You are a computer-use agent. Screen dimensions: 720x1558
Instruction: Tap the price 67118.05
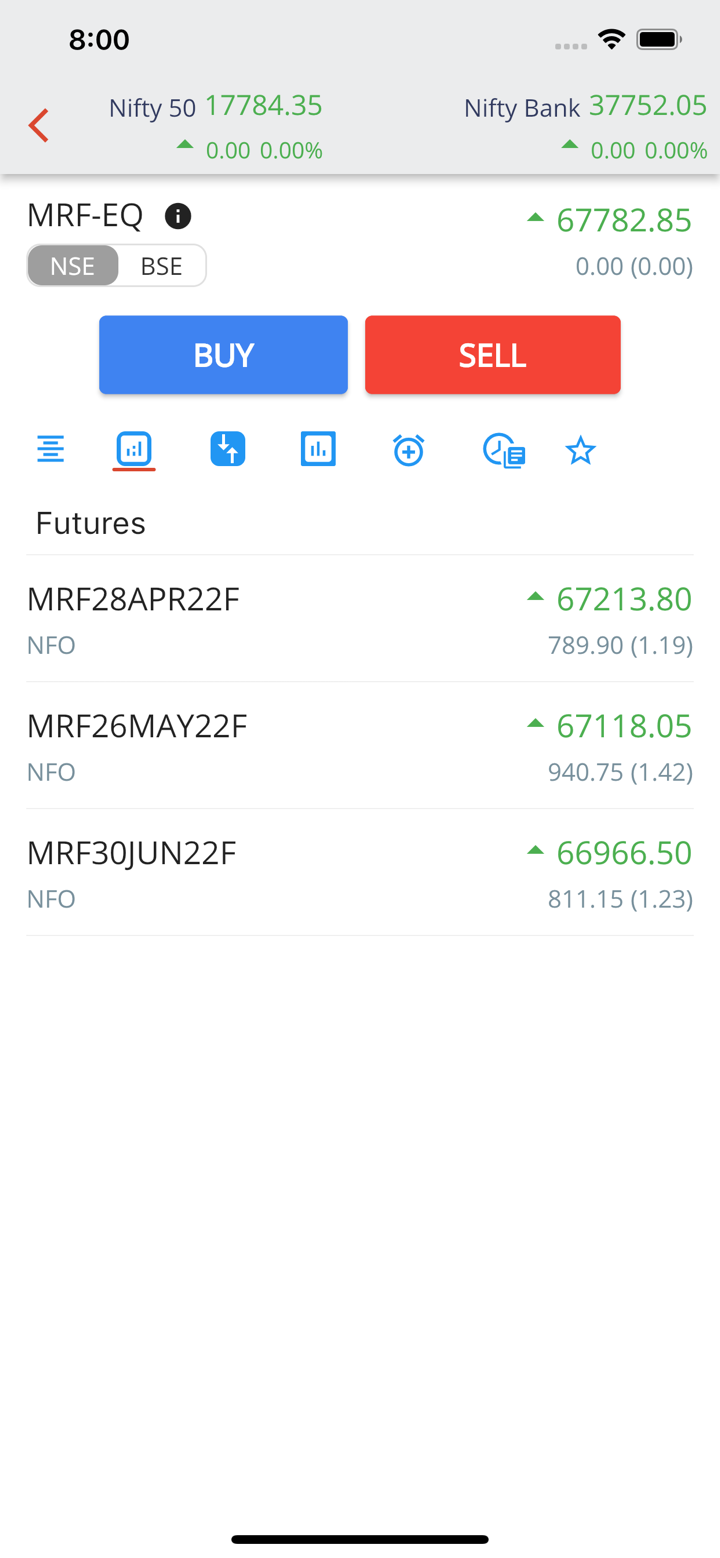click(x=624, y=726)
